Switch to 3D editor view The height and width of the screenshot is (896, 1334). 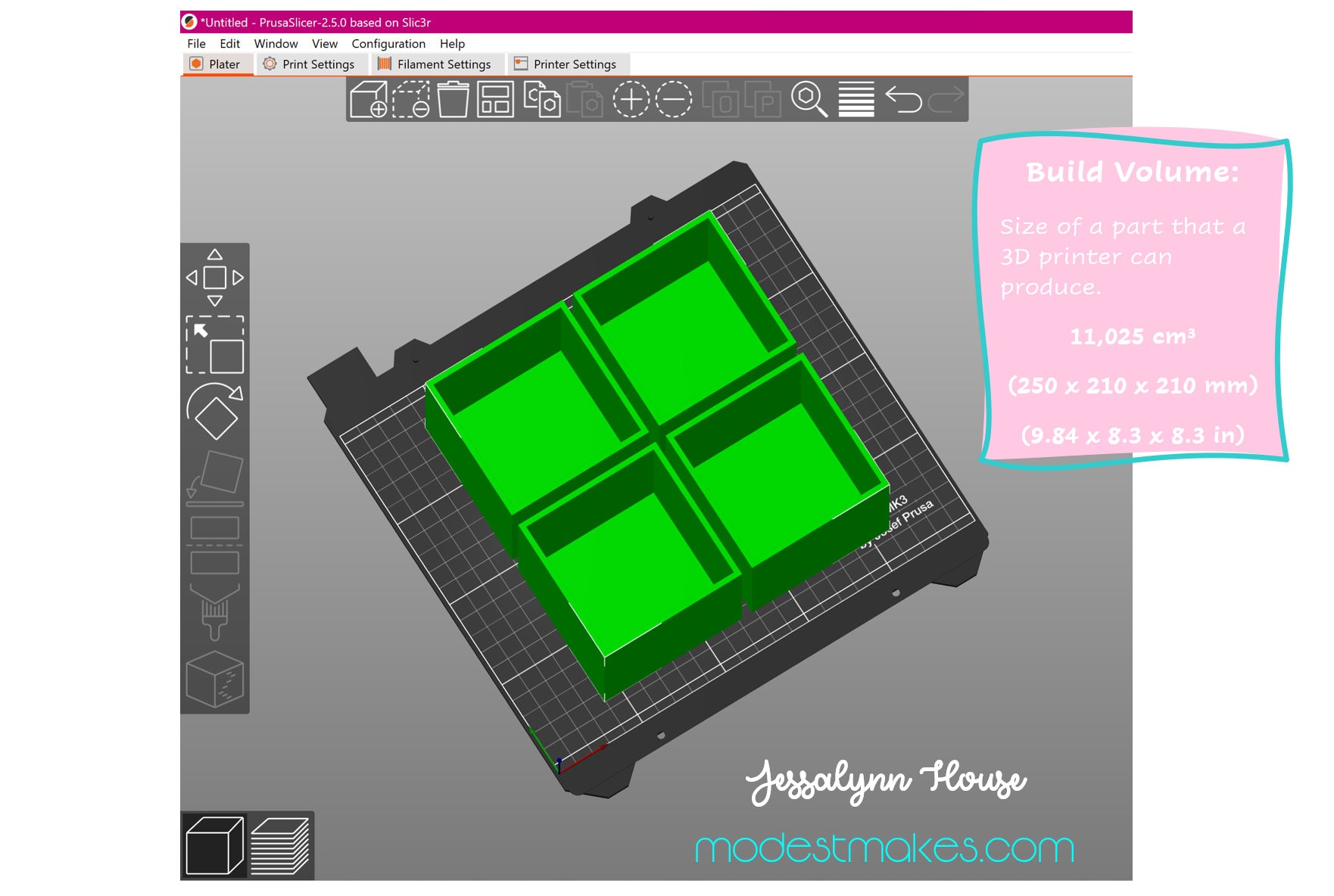point(215,845)
